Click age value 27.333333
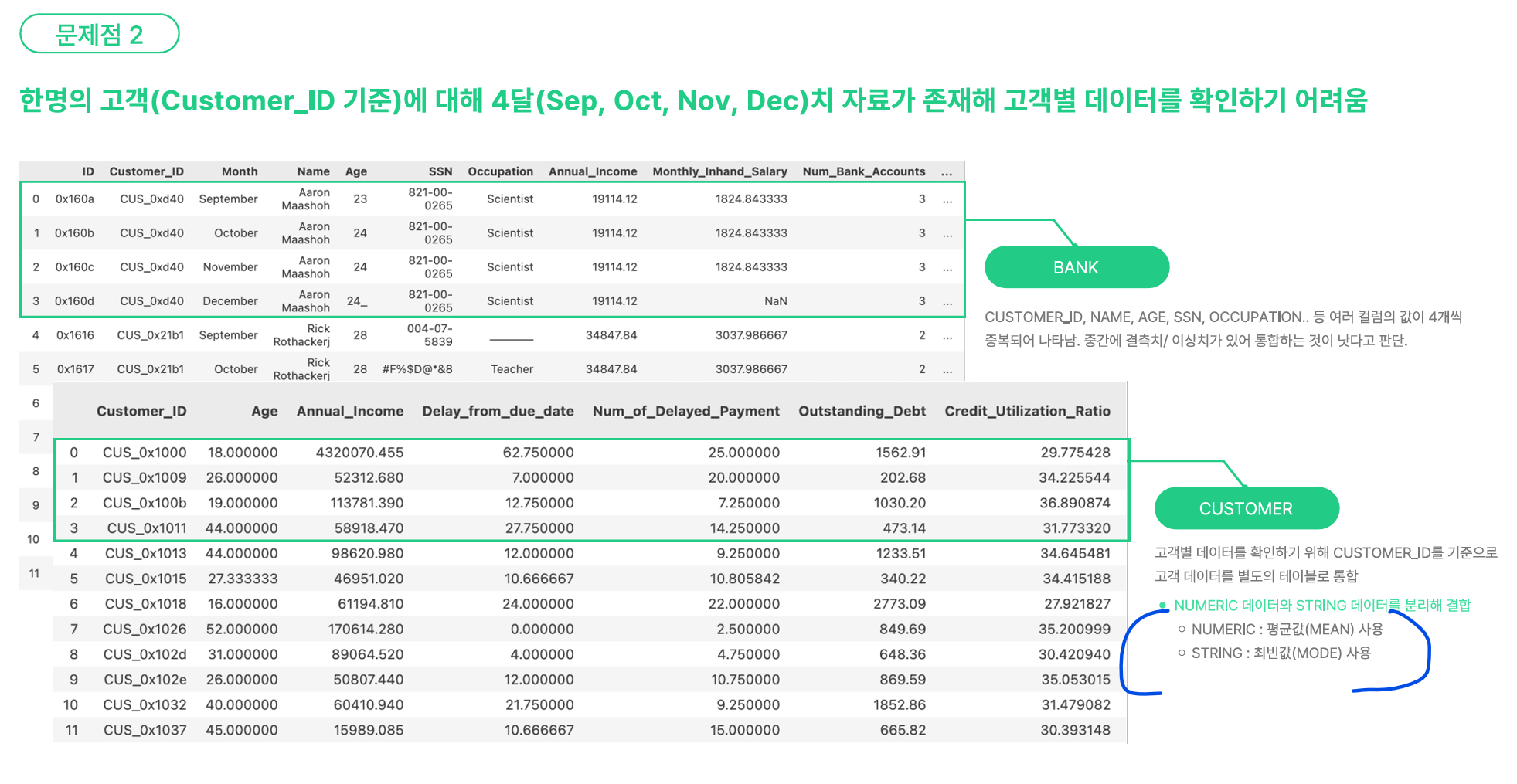Image resolution: width=1517 pixels, height=784 pixels. click(x=243, y=579)
